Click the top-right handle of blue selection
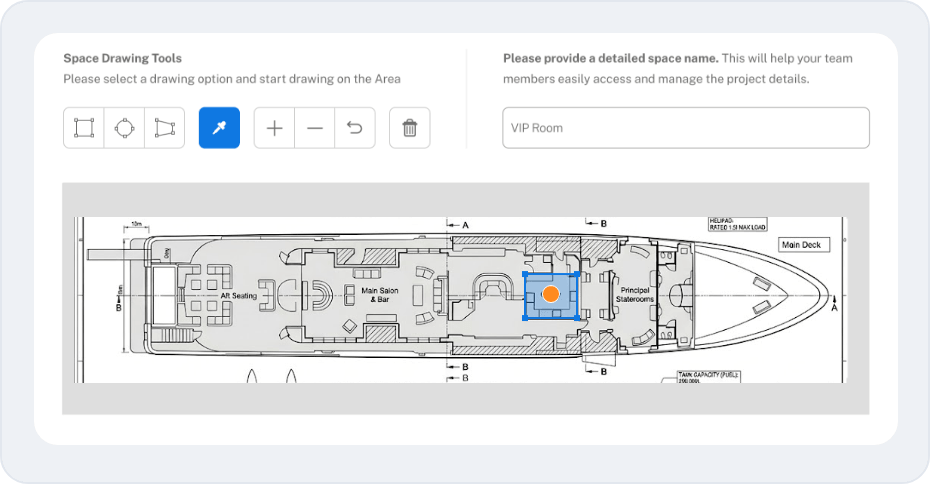This screenshot has width=930, height=484. [x=577, y=274]
